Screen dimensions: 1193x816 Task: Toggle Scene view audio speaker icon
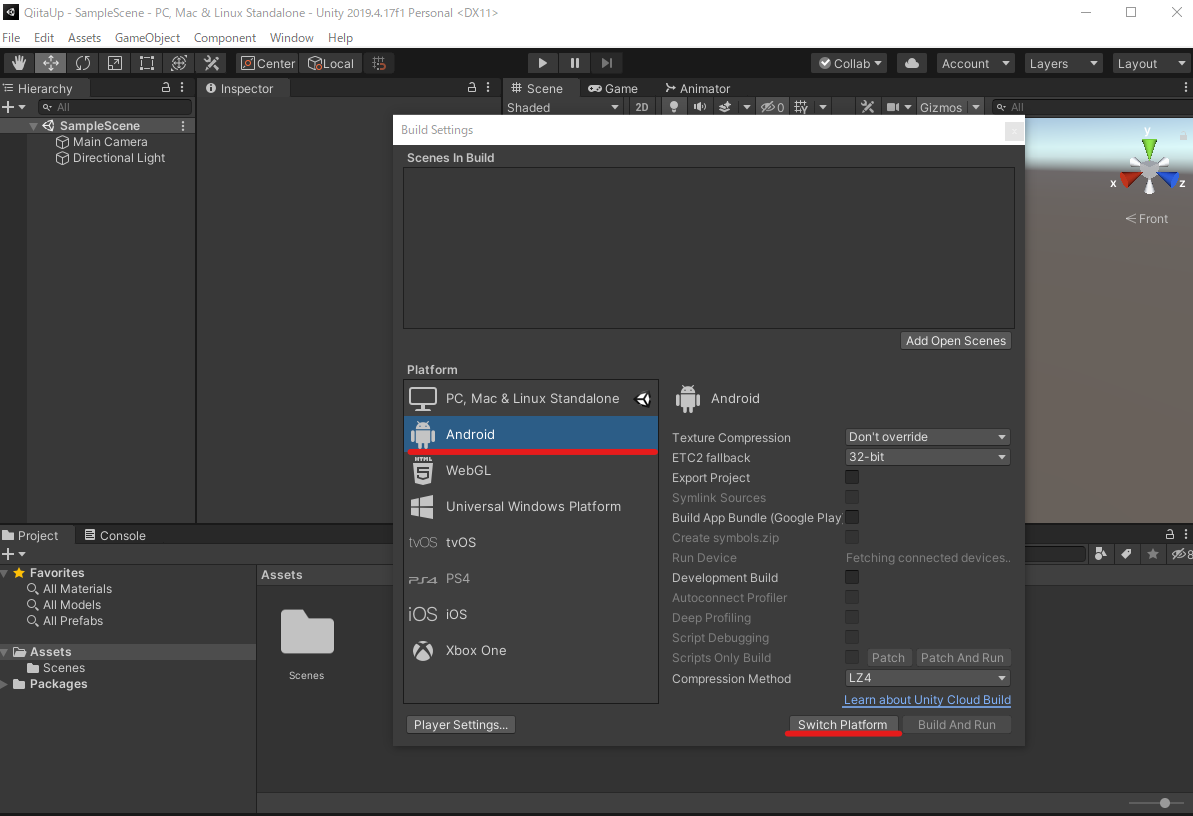pyautogui.click(x=699, y=107)
